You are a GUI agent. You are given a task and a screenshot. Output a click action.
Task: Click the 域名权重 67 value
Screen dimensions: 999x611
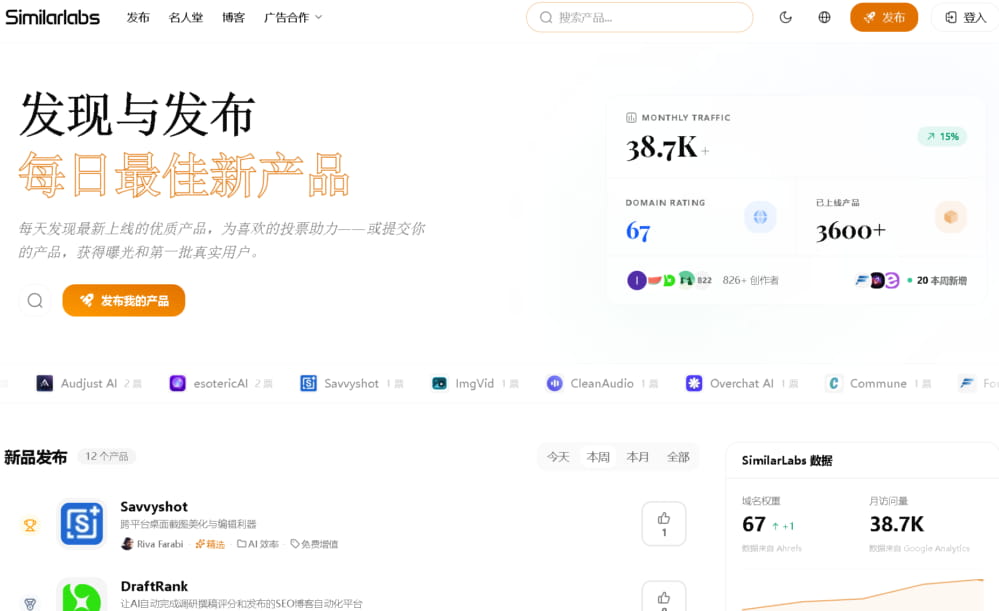(x=754, y=524)
